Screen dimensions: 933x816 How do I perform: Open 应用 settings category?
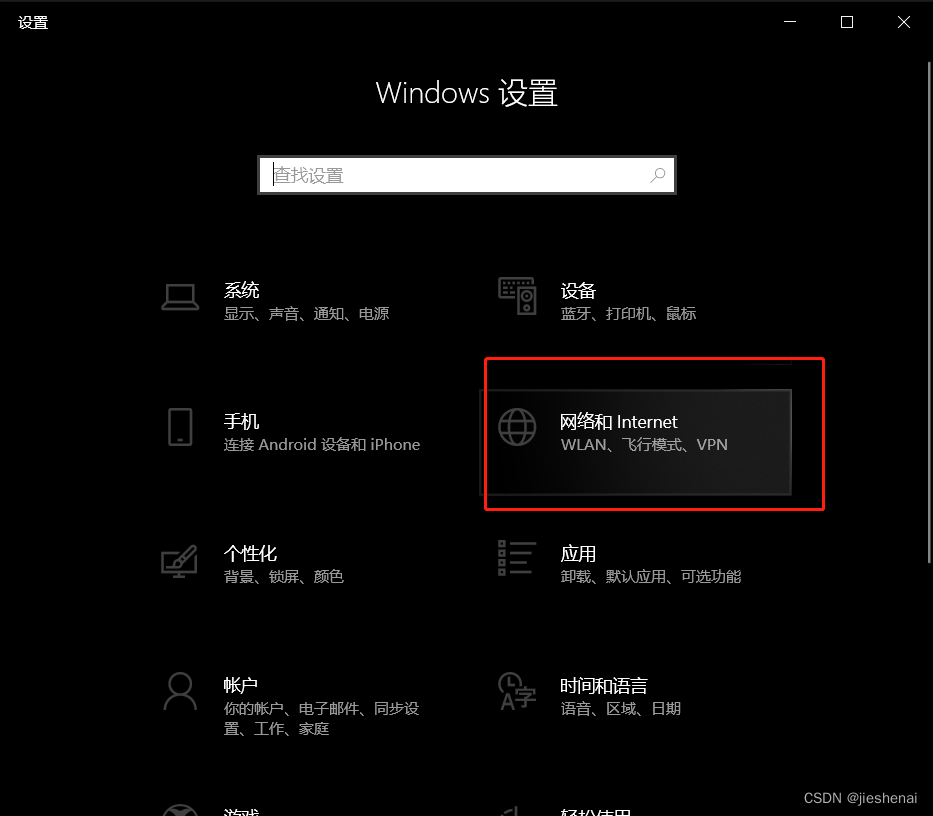click(x=578, y=554)
